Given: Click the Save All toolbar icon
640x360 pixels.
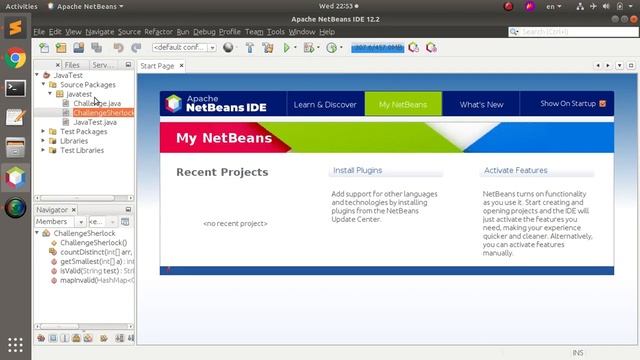Looking at the screenshot, I should tap(97, 48).
